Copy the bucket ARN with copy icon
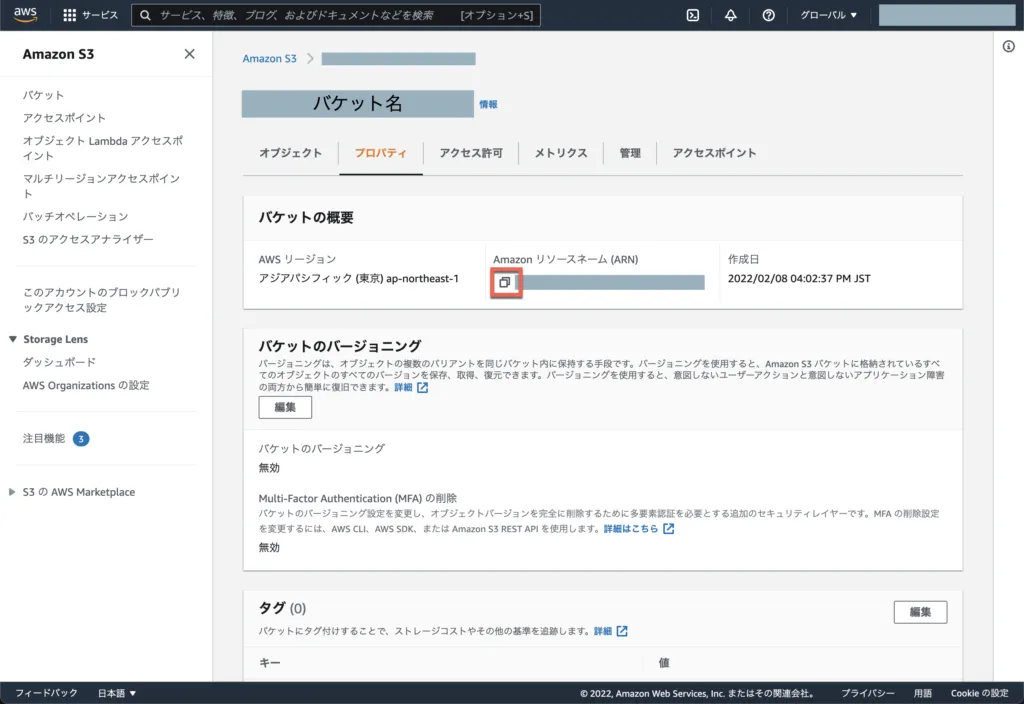This screenshot has height=704, width=1024. tap(504, 282)
